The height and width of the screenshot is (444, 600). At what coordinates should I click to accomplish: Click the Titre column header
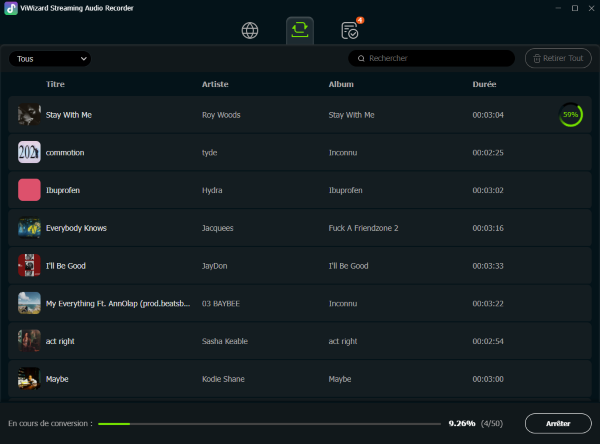click(x=55, y=84)
